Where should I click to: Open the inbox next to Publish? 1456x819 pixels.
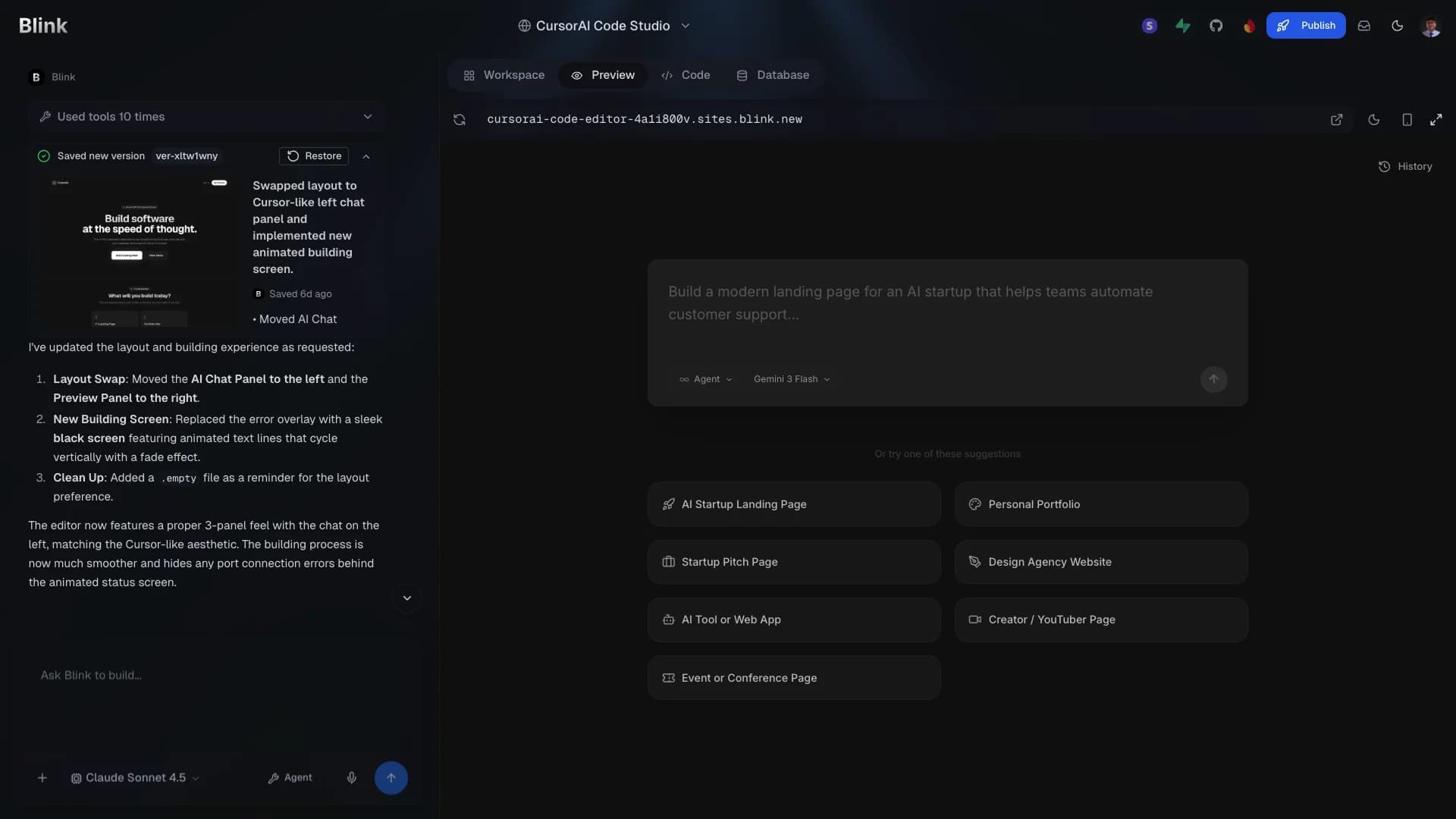click(1364, 25)
